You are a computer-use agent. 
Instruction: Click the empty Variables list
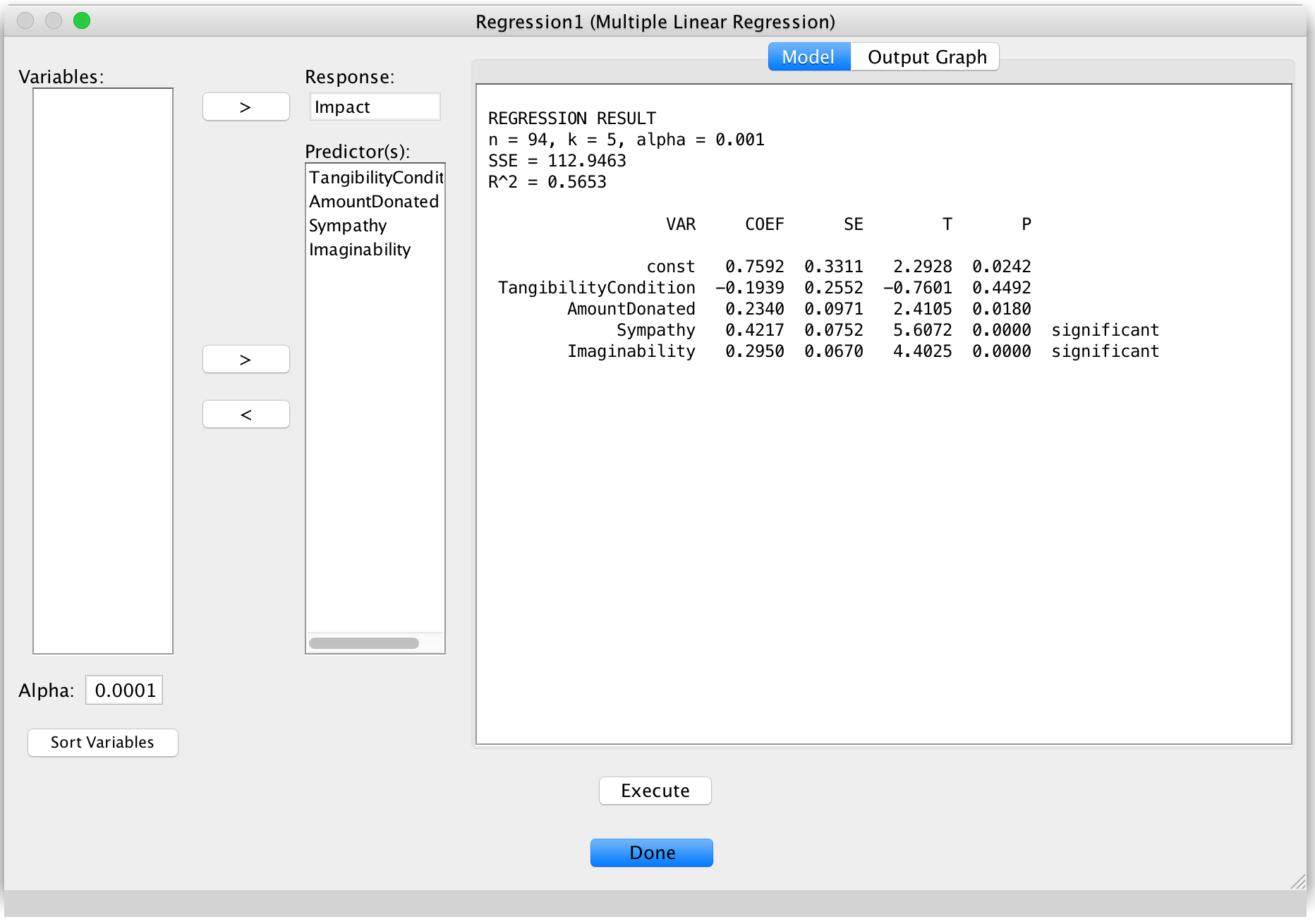click(103, 367)
